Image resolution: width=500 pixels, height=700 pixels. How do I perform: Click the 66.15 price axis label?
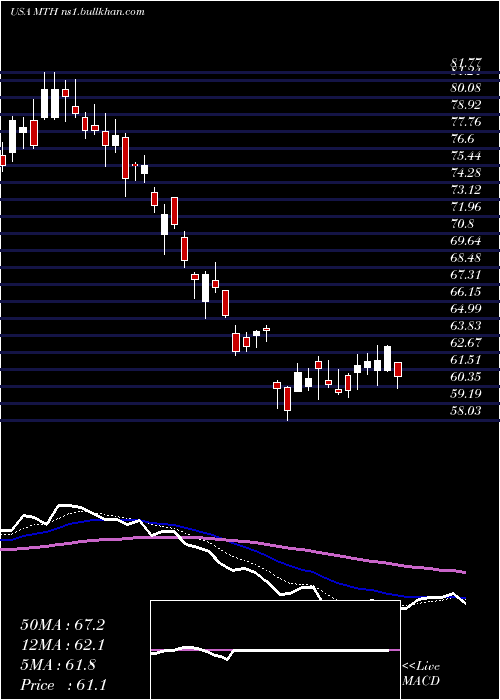pyautogui.click(x=466, y=292)
